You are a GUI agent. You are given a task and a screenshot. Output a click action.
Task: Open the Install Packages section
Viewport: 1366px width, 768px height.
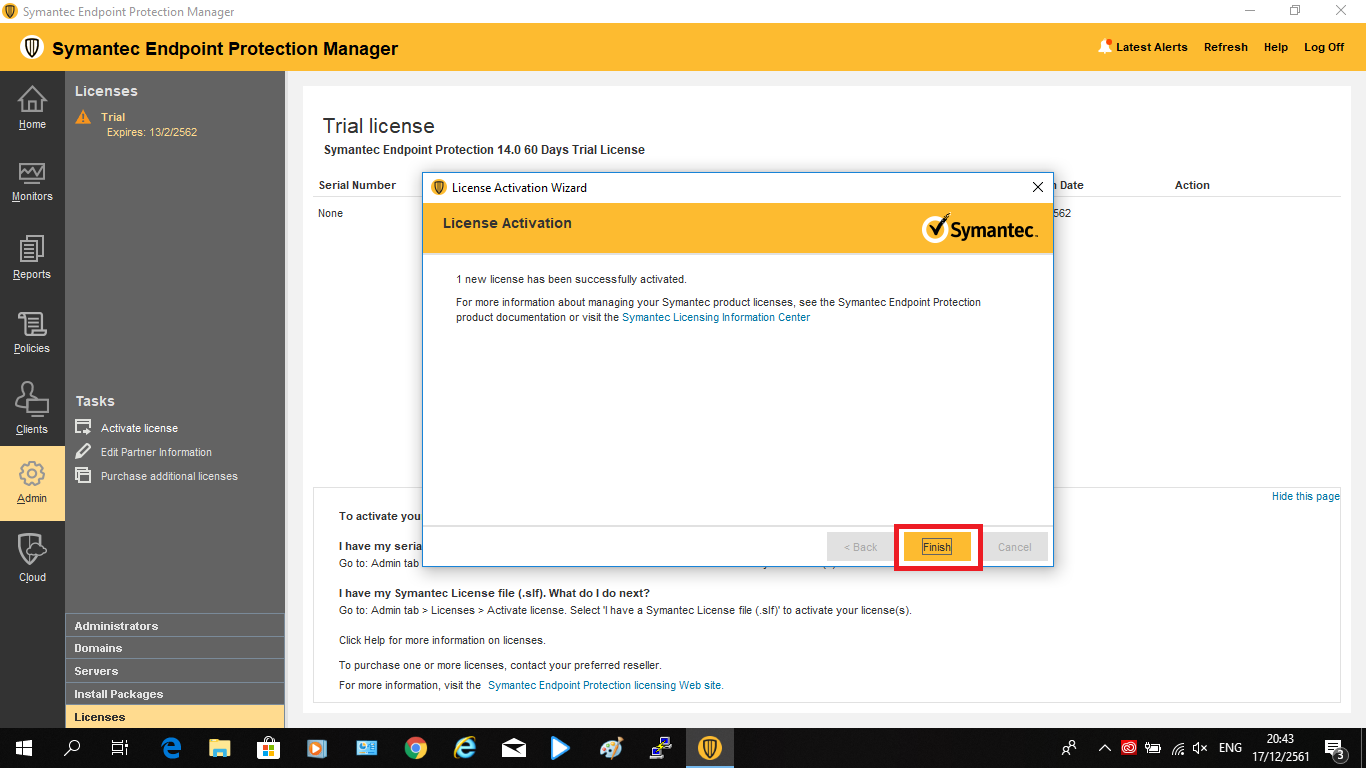118,694
